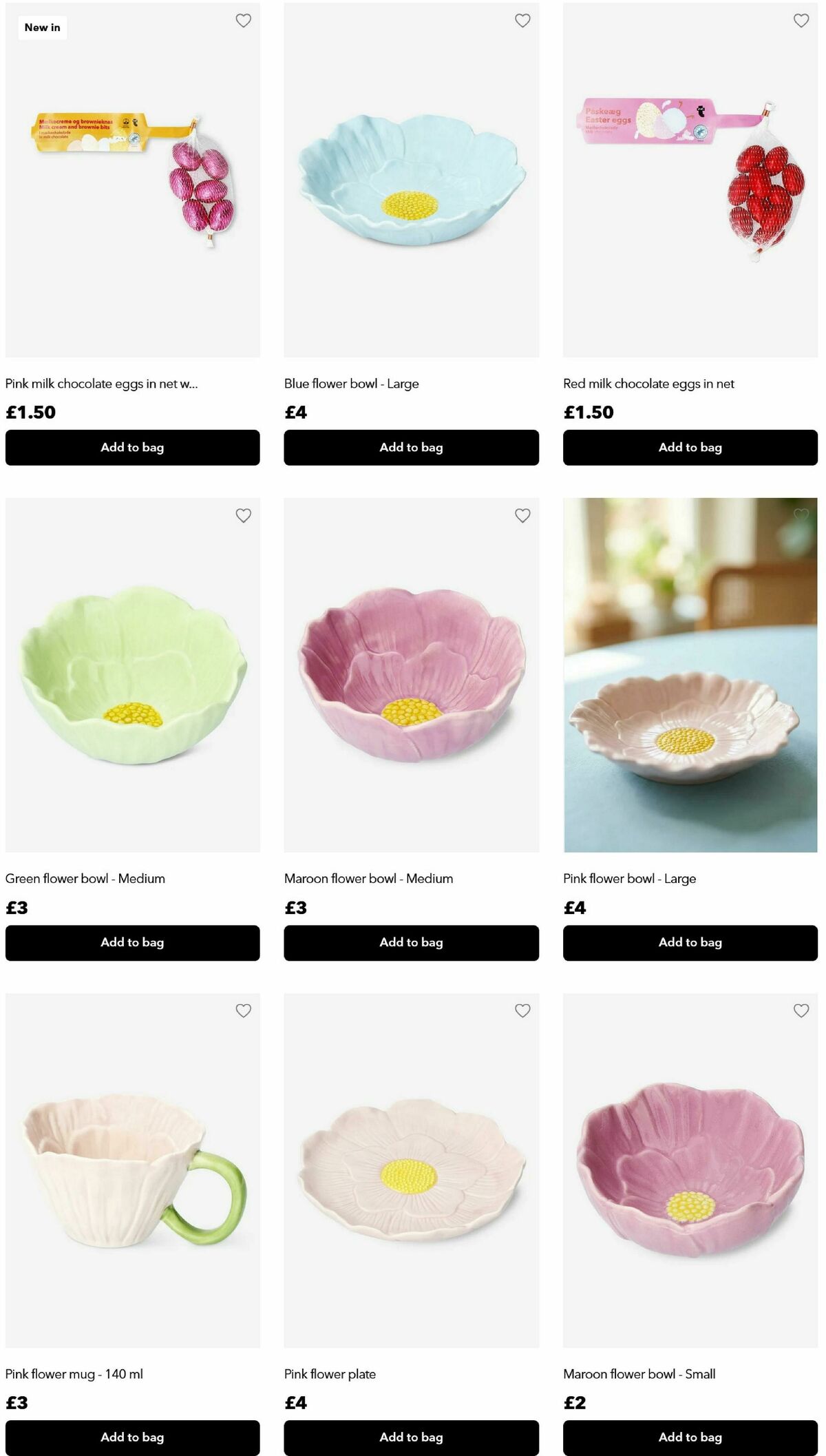Image resolution: width=826 pixels, height=1456 pixels.
Task: Wishlist the Red milk chocolate eggs in net
Action: click(801, 21)
